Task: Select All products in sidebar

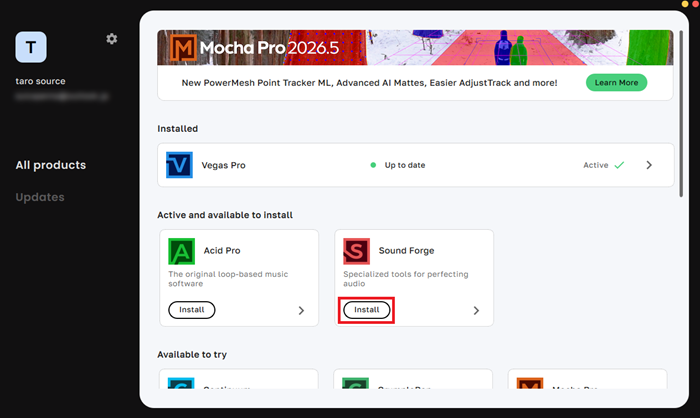Action: pyautogui.click(x=51, y=165)
